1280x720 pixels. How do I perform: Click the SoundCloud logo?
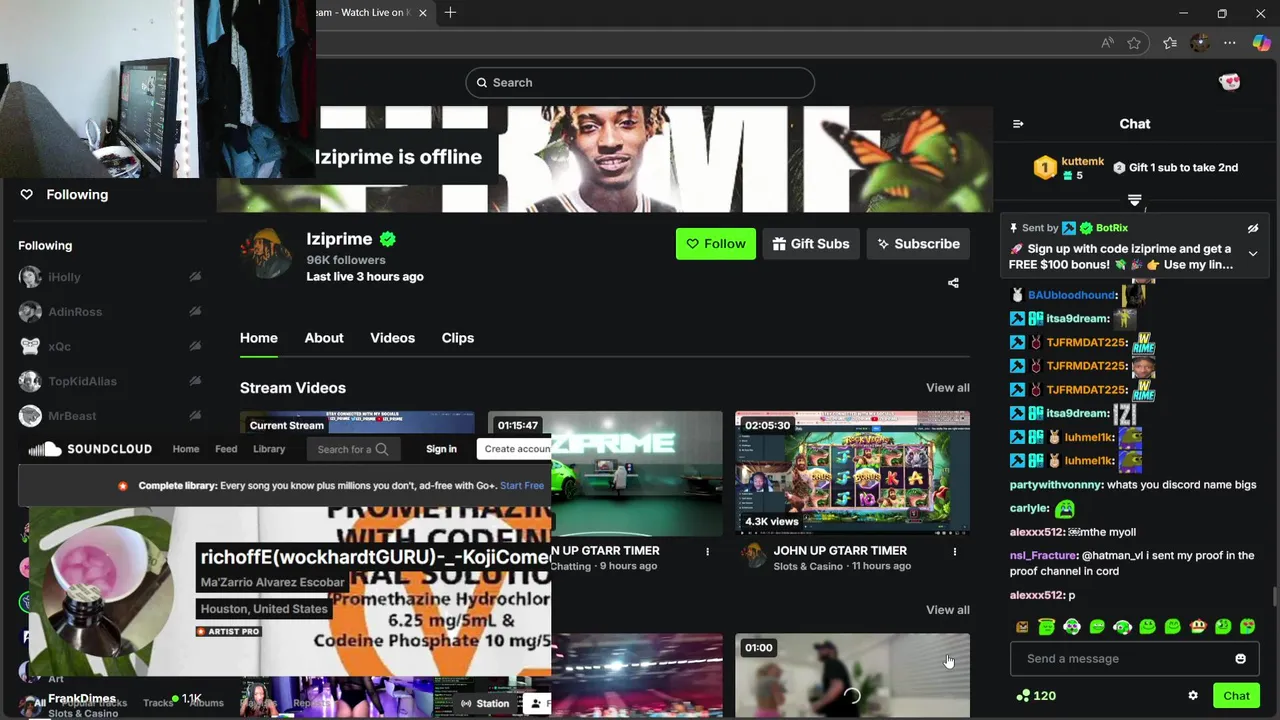point(90,449)
